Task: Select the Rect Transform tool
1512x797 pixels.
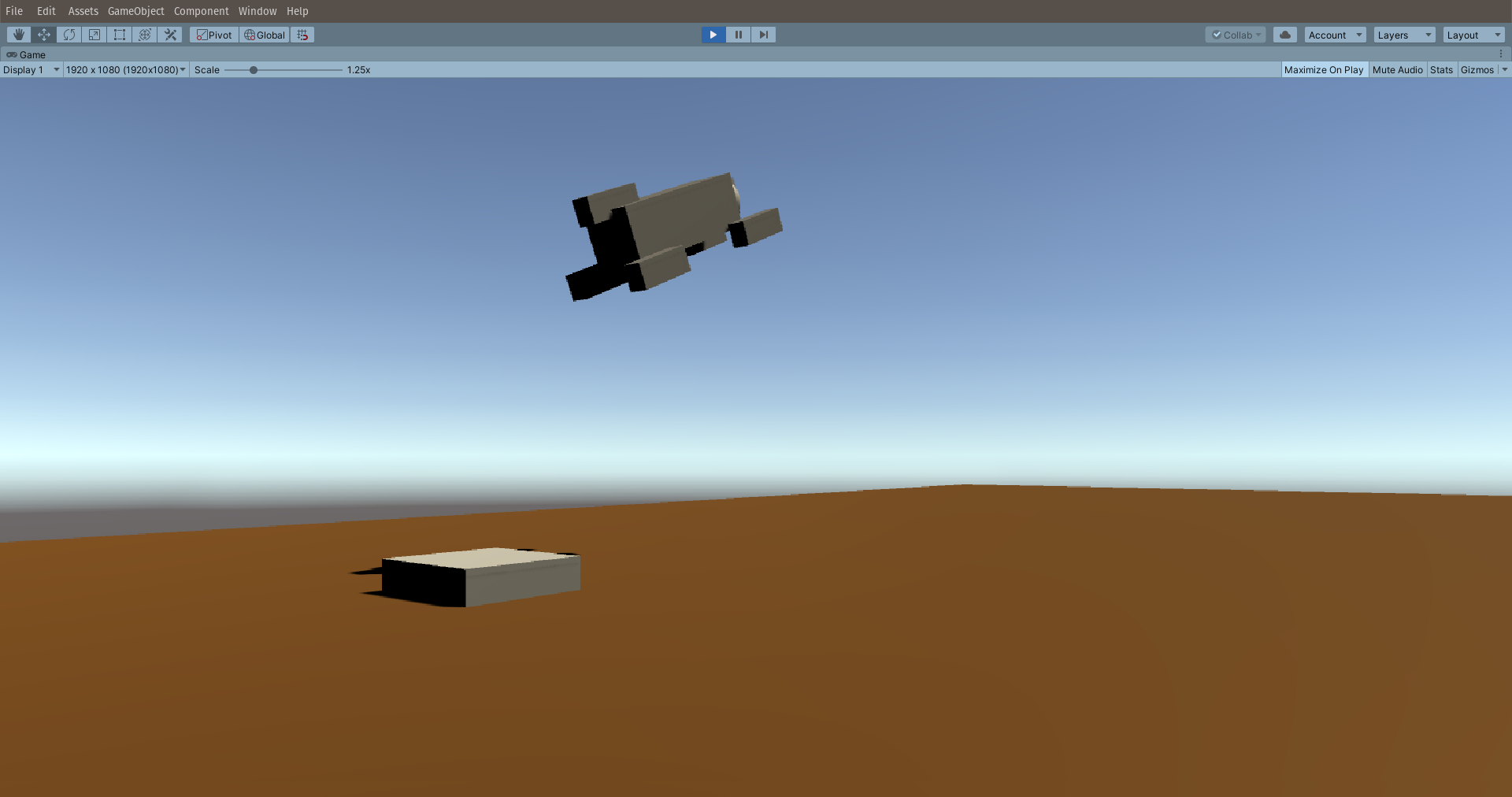Action: pos(119,35)
